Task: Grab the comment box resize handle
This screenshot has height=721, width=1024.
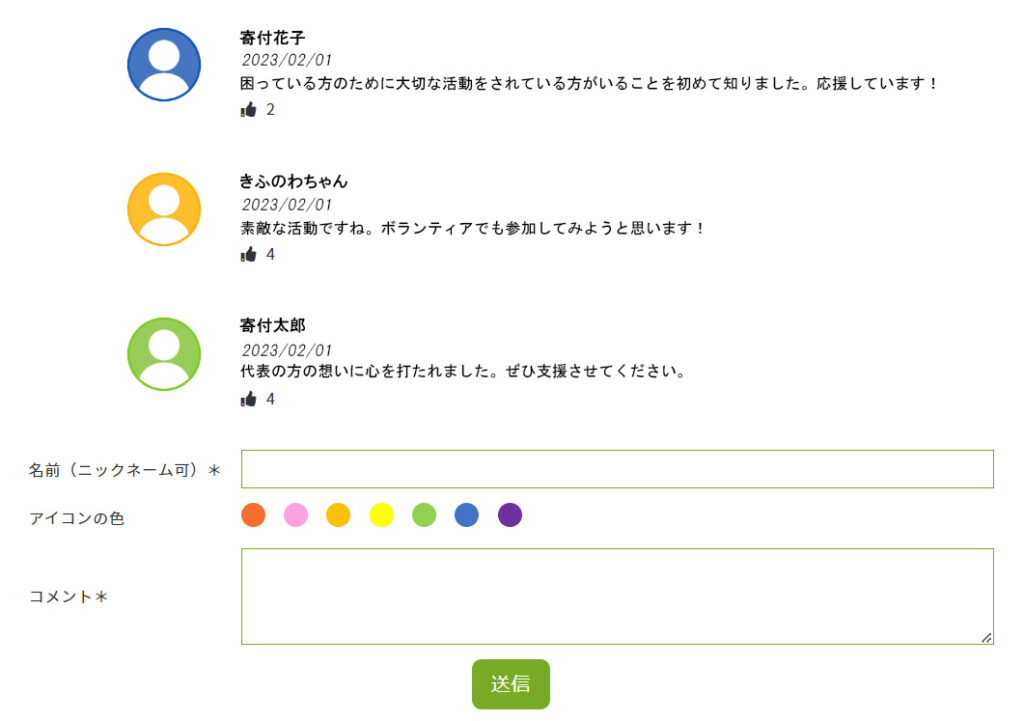Action: click(x=986, y=637)
